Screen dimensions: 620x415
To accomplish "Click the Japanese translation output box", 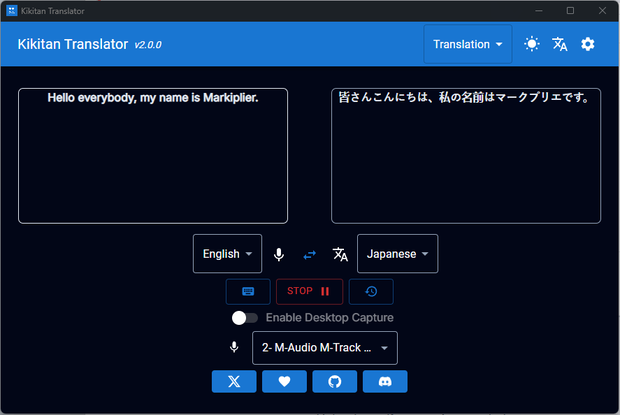I will pyautogui.click(x=466, y=156).
